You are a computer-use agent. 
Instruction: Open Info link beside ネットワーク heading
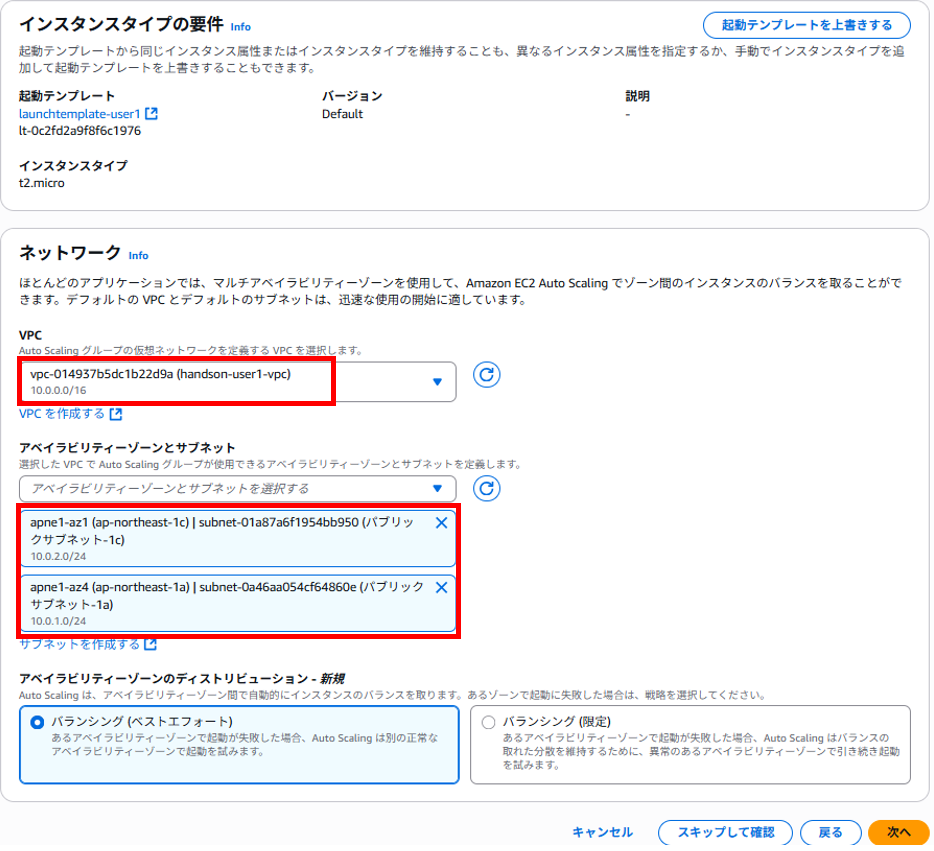pos(139,255)
